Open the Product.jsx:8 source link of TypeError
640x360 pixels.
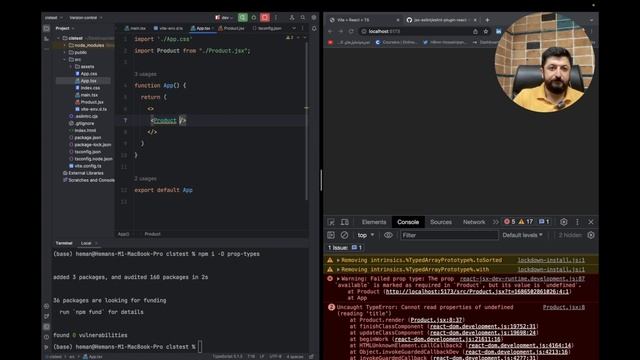pos(564,307)
